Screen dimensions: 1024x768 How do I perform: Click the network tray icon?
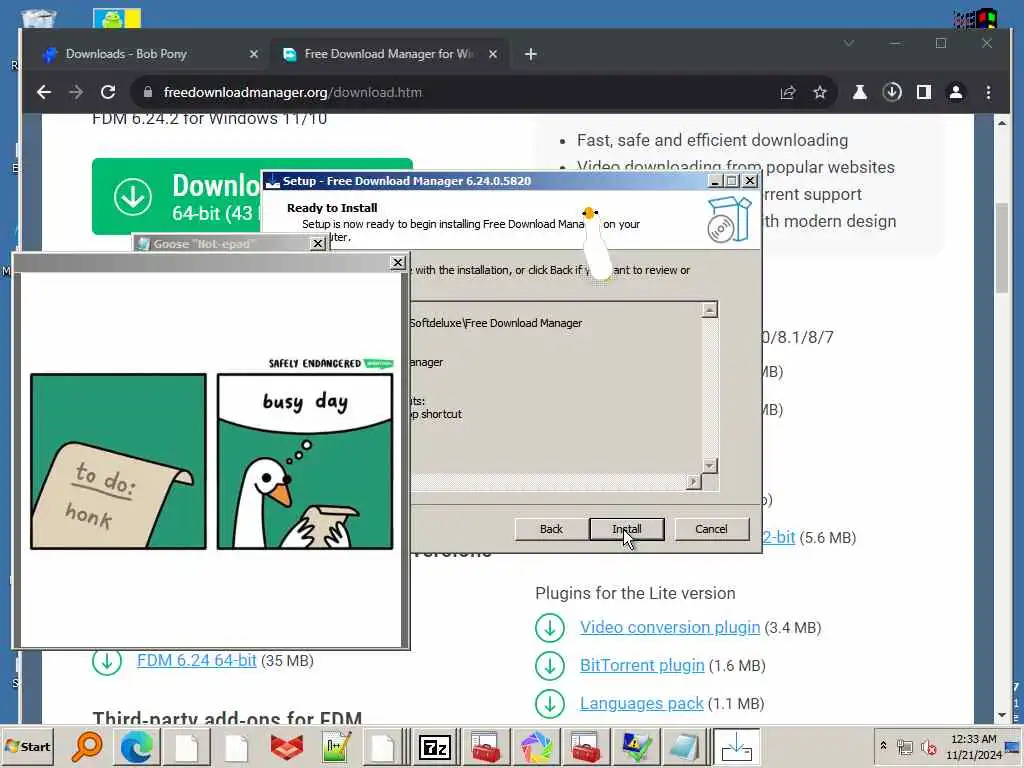click(x=905, y=746)
